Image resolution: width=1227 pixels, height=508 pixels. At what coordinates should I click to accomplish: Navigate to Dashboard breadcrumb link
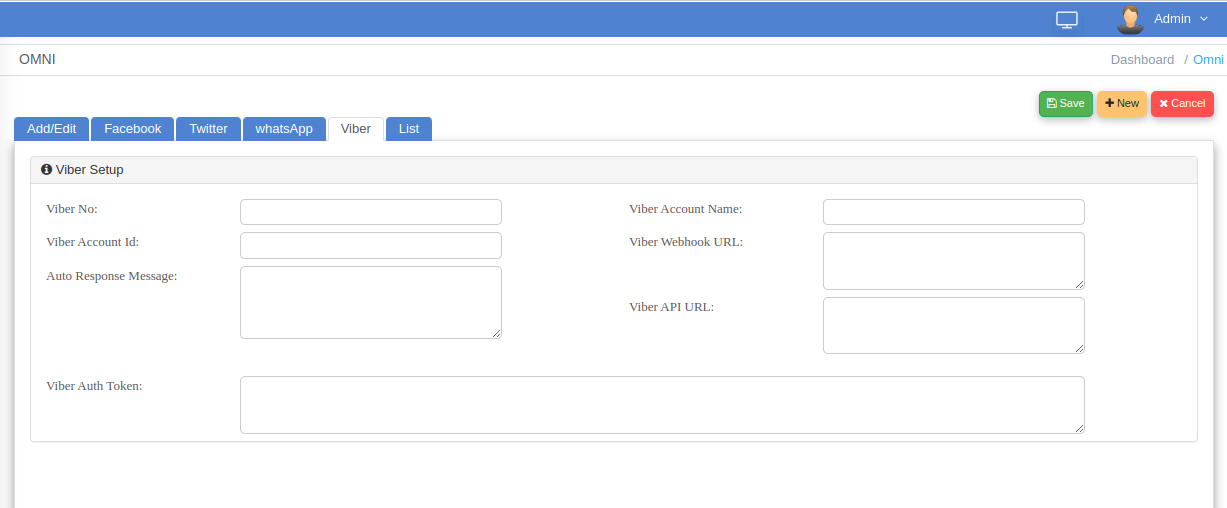tap(1142, 60)
